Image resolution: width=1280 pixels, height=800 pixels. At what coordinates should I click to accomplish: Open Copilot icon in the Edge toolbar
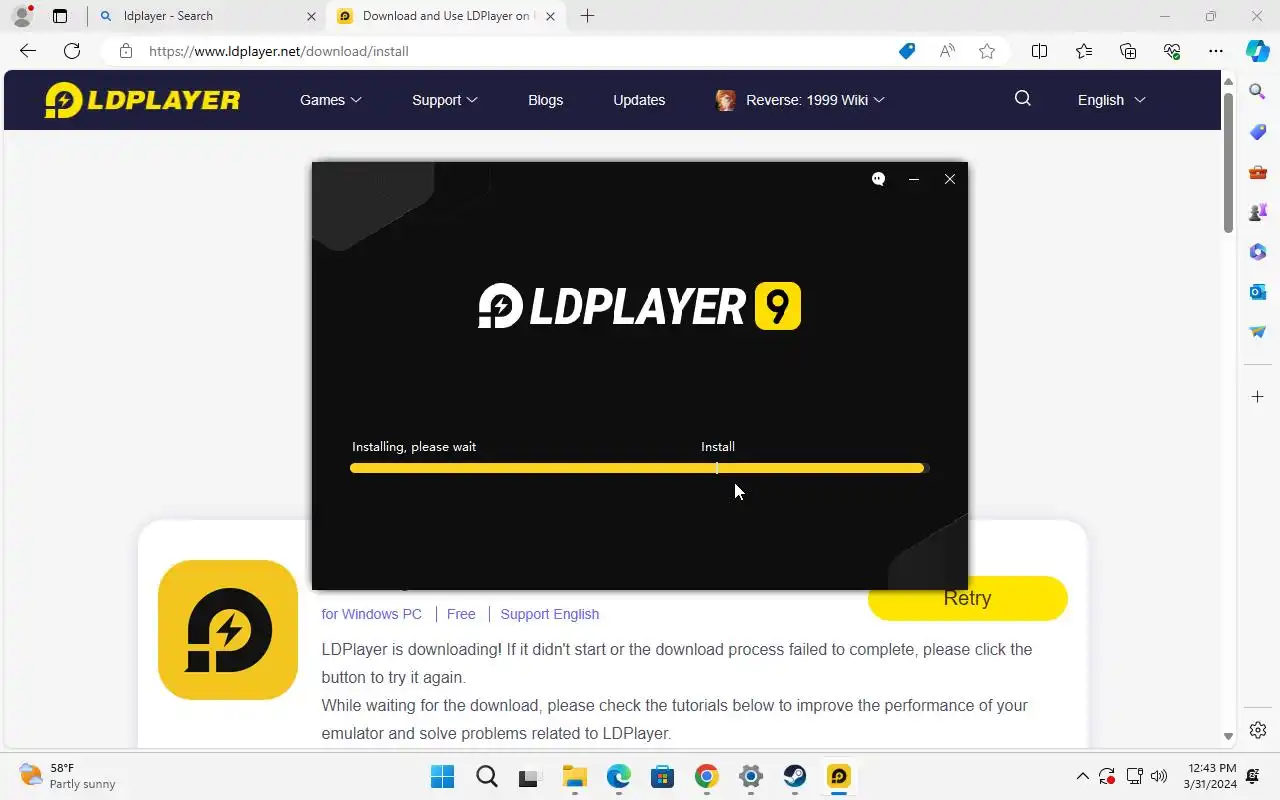click(1258, 51)
